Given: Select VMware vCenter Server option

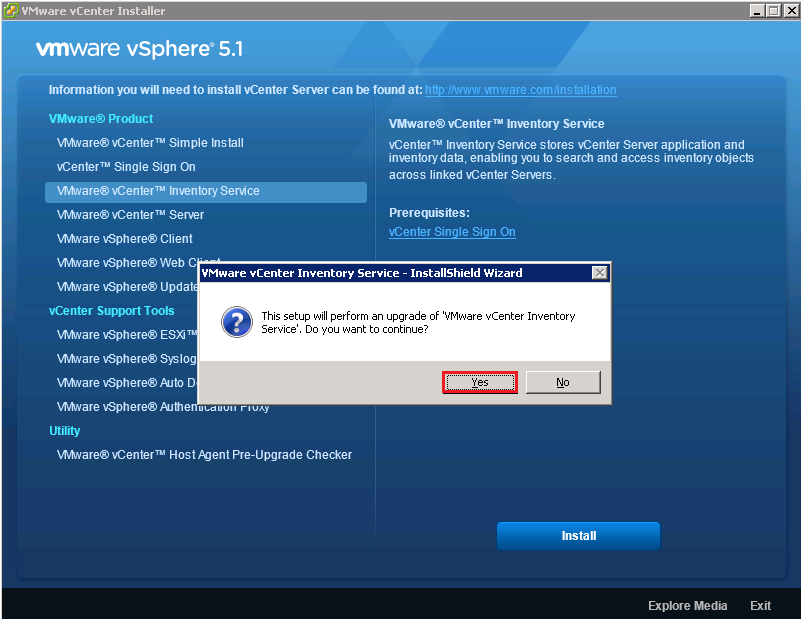Looking at the screenshot, I should tap(130, 215).
